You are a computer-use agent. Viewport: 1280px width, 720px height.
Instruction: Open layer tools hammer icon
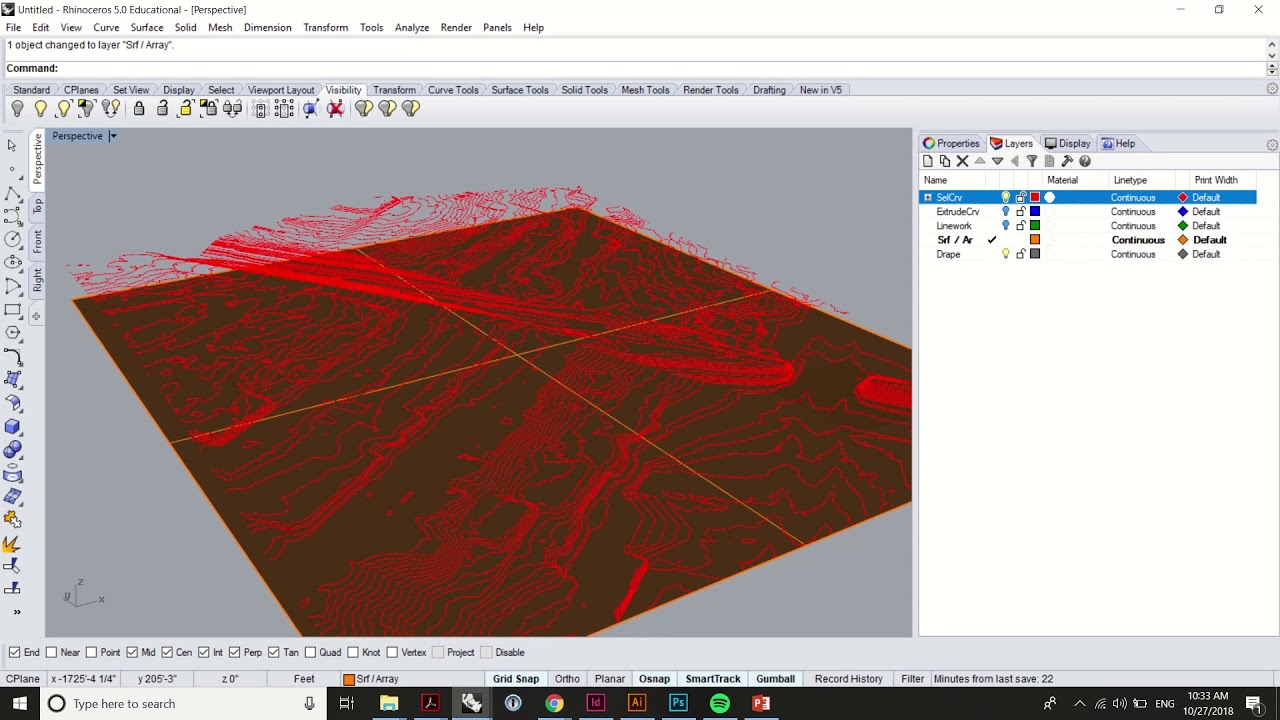pos(1067,161)
